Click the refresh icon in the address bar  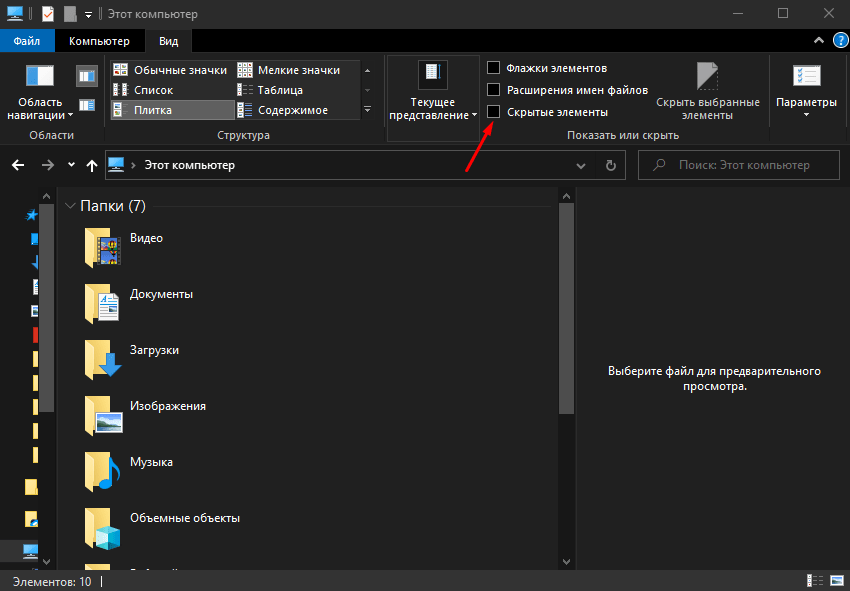610,165
